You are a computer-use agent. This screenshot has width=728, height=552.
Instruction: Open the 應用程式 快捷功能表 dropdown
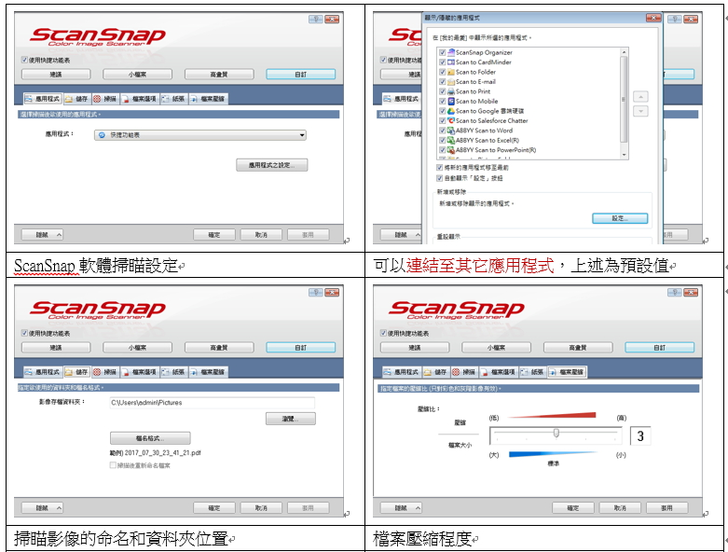click(x=200, y=135)
